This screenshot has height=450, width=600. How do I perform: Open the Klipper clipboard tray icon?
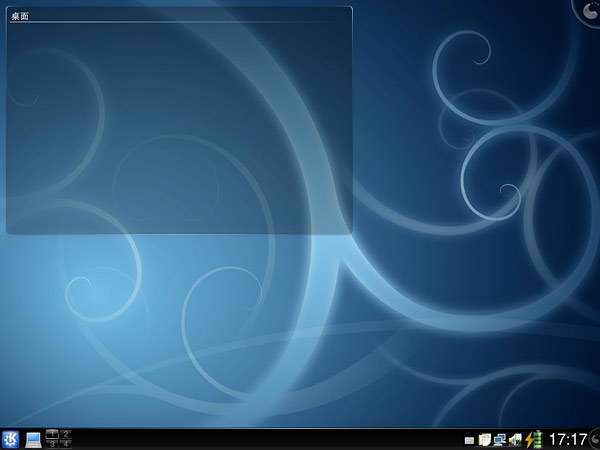(x=484, y=440)
